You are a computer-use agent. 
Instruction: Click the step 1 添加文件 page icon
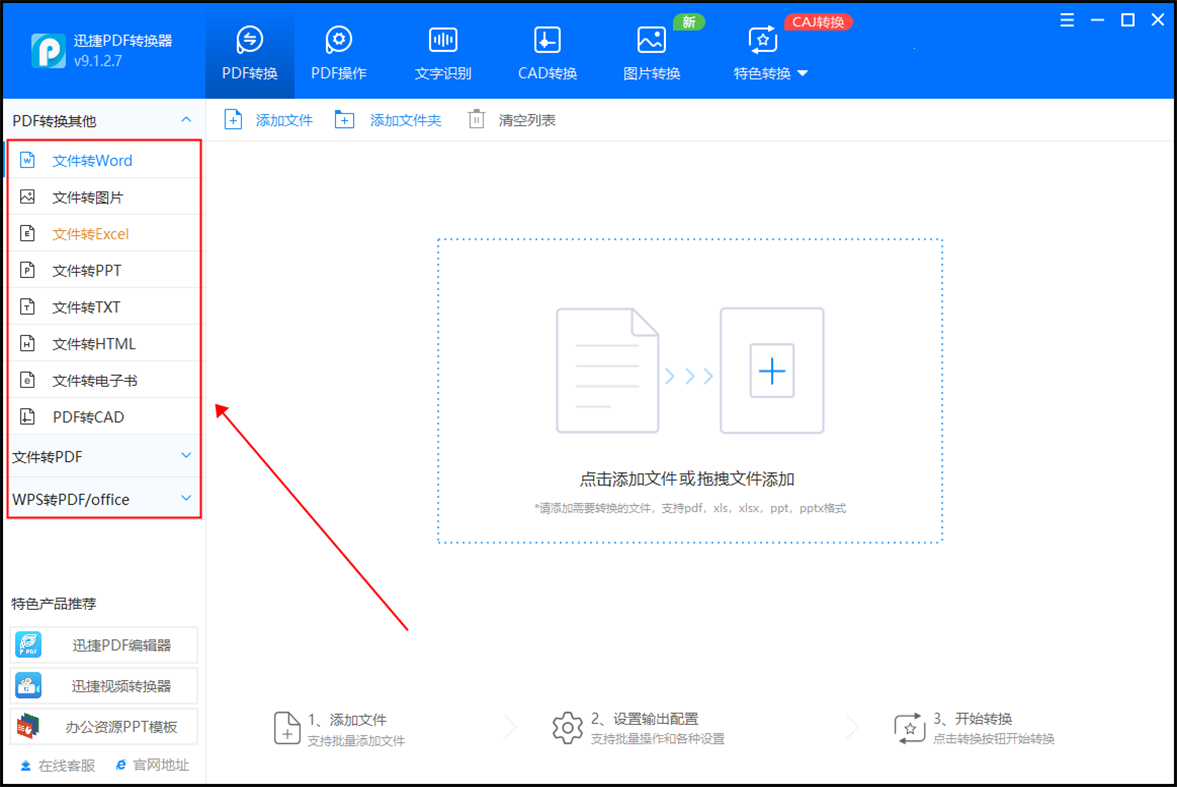287,728
